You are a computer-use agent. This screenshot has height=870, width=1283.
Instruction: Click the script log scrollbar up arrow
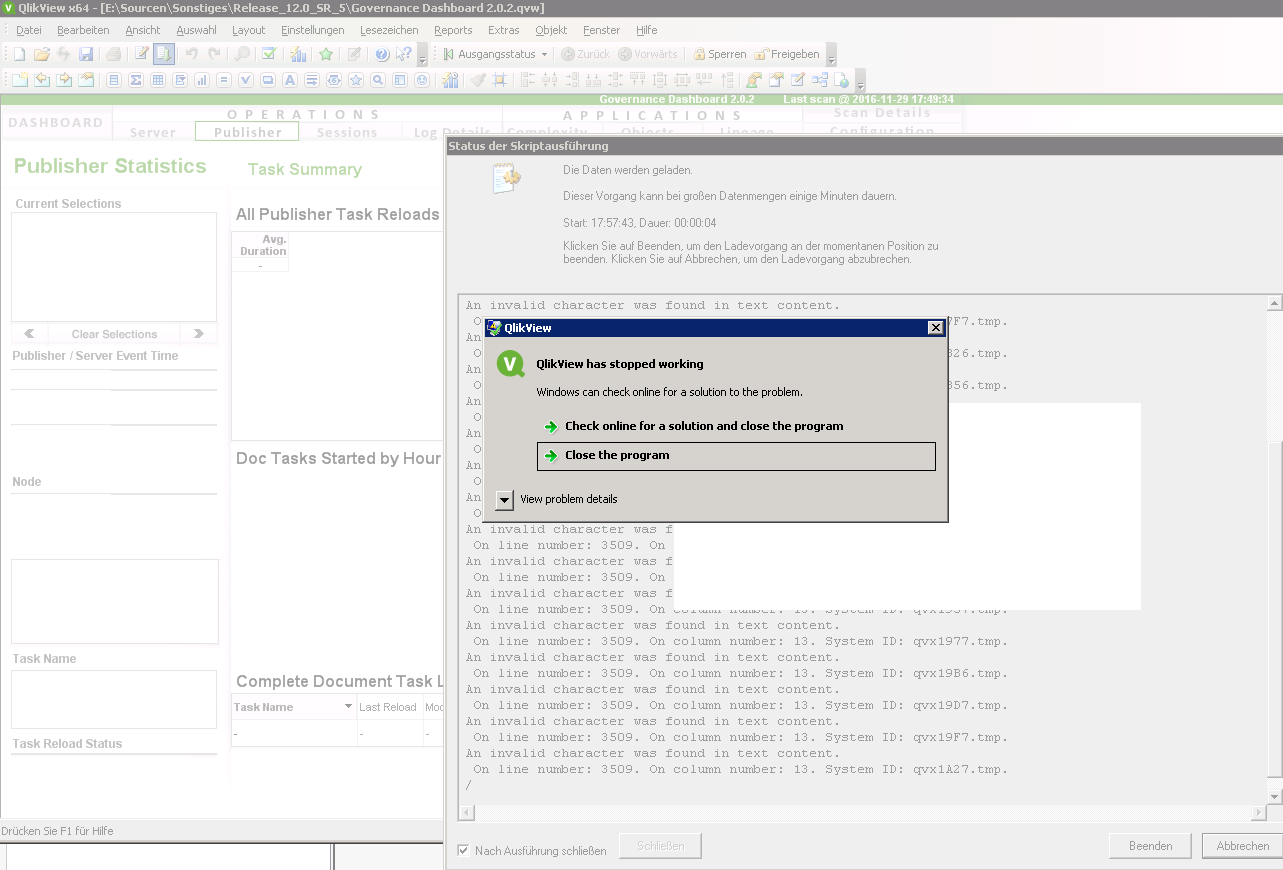point(1274,303)
